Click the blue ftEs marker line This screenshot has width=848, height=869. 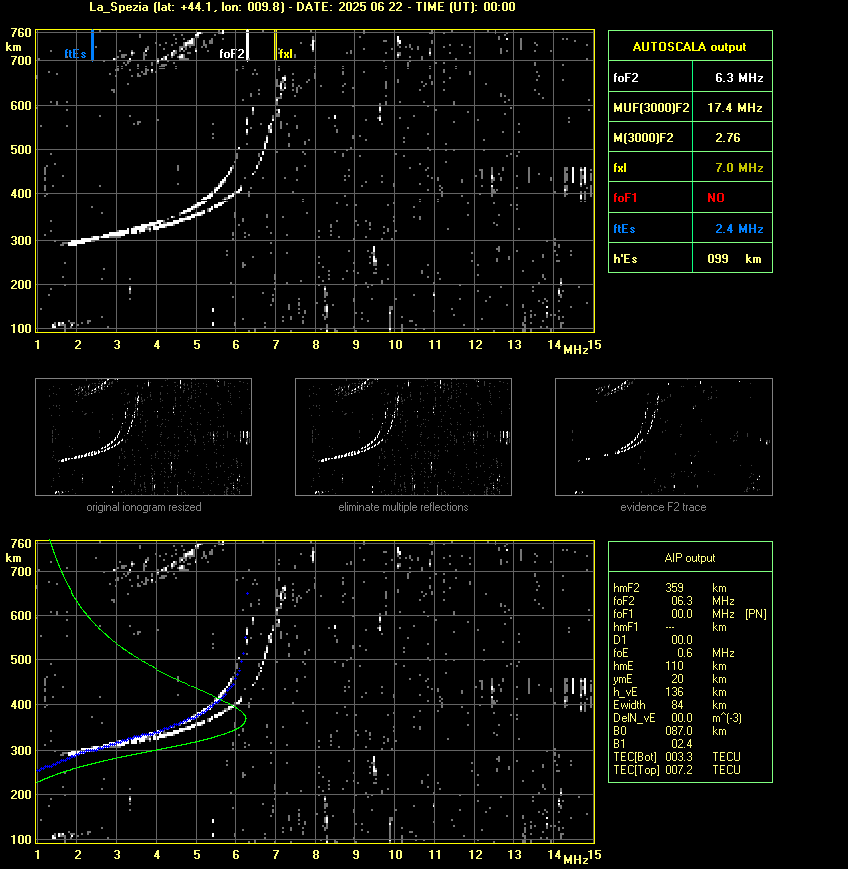(x=93, y=45)
